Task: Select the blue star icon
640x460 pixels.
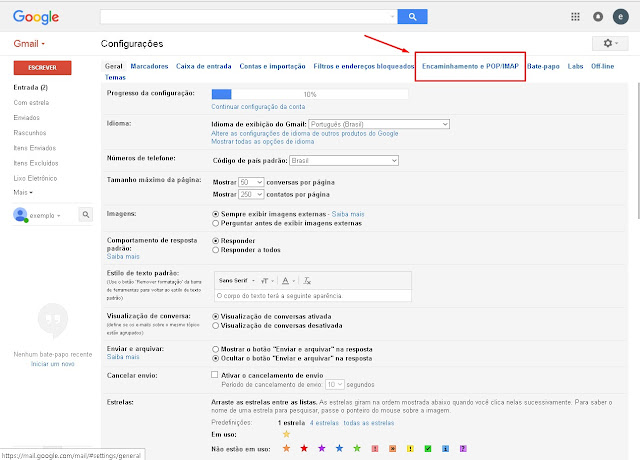Action: (339, 449)
